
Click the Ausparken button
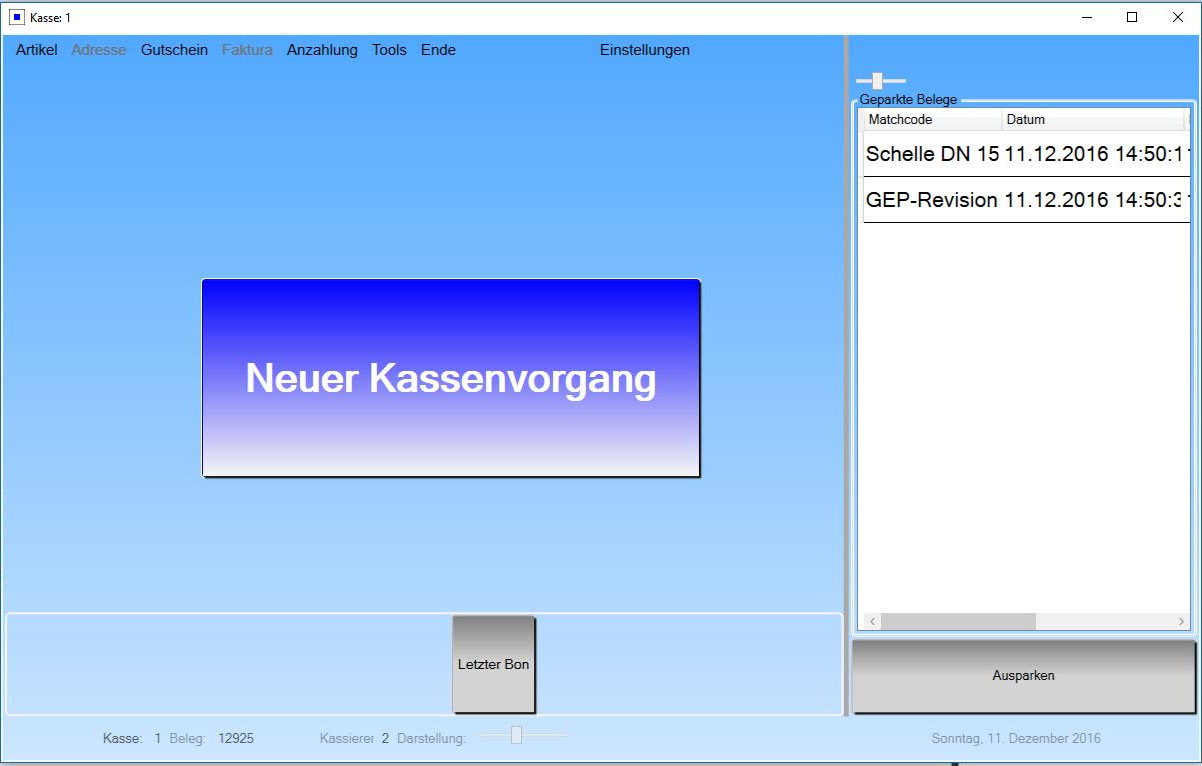point(1023,676)
